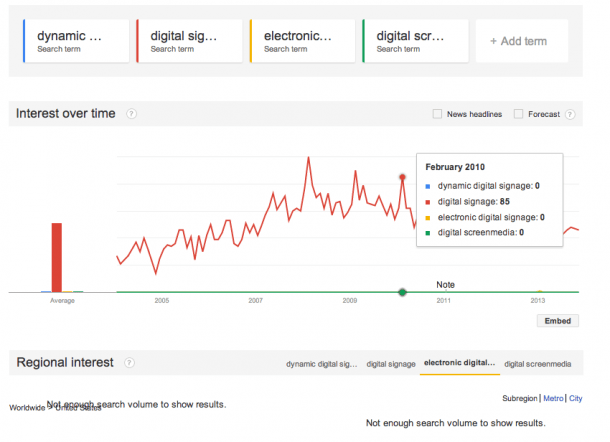Viewport: 610px width, 442px height.
Task: Select the green "digital scre..." search term box
Action: click(x=416, y=41)
